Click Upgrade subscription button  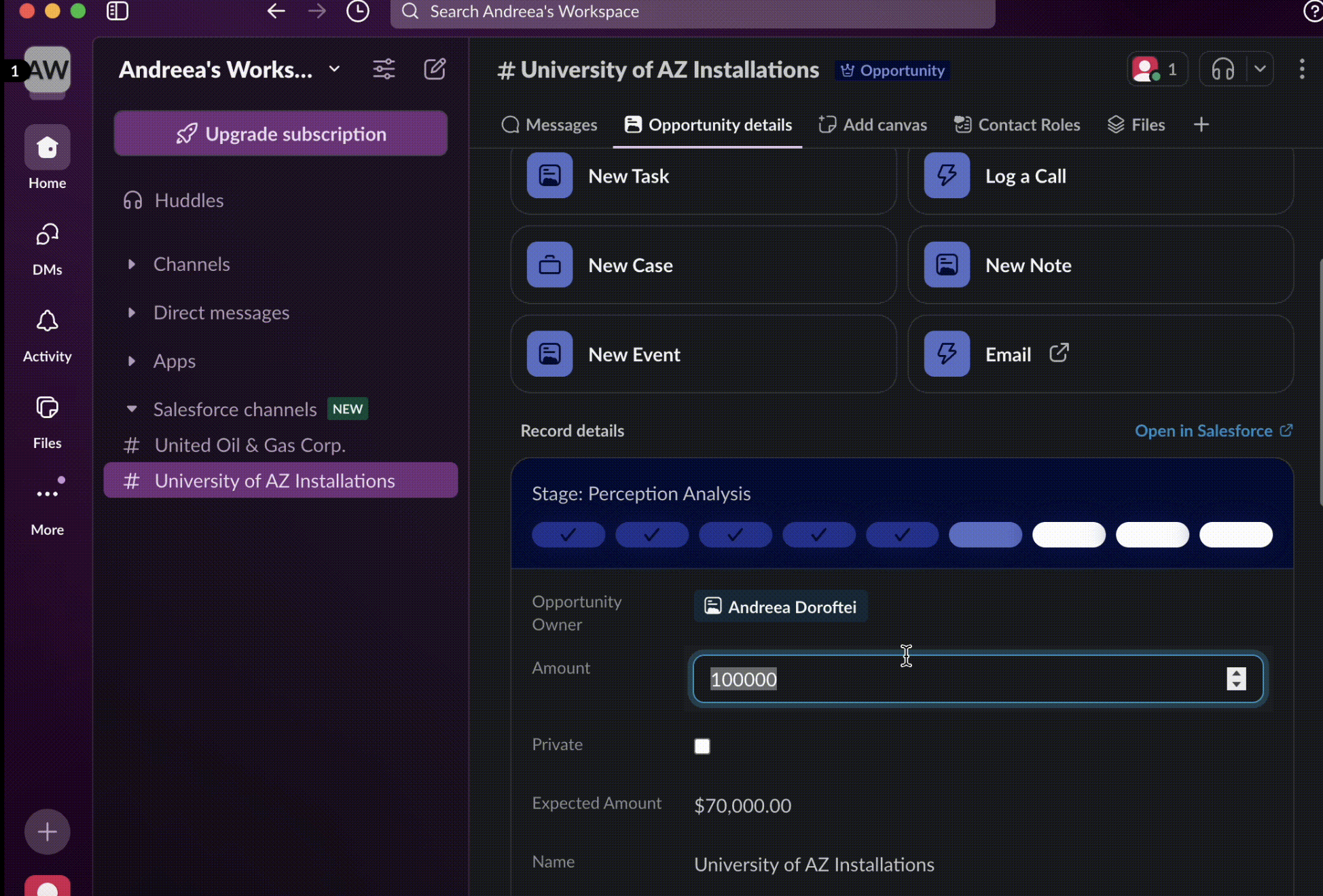click(280, 134)
